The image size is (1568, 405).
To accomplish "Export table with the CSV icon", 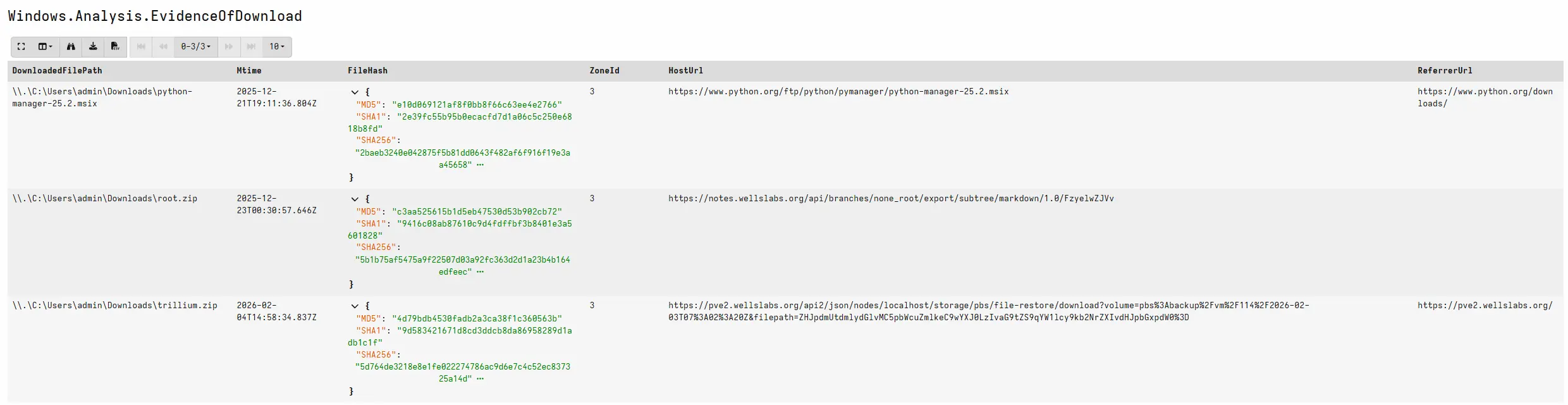I will click(x=115, y=47).
